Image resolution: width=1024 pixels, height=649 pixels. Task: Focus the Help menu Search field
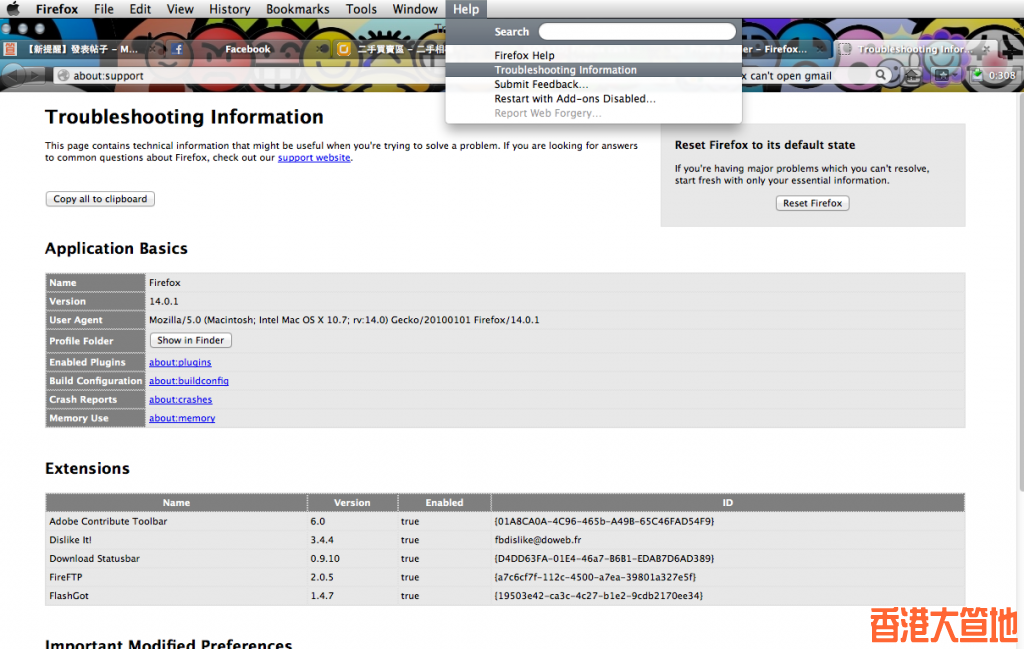coord(637,31)
